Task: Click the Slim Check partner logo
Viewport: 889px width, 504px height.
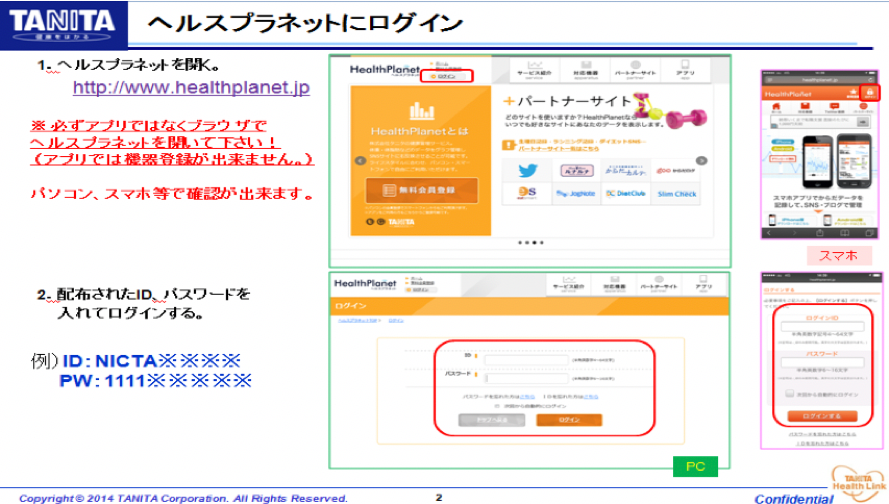Action: coord(679,194)
